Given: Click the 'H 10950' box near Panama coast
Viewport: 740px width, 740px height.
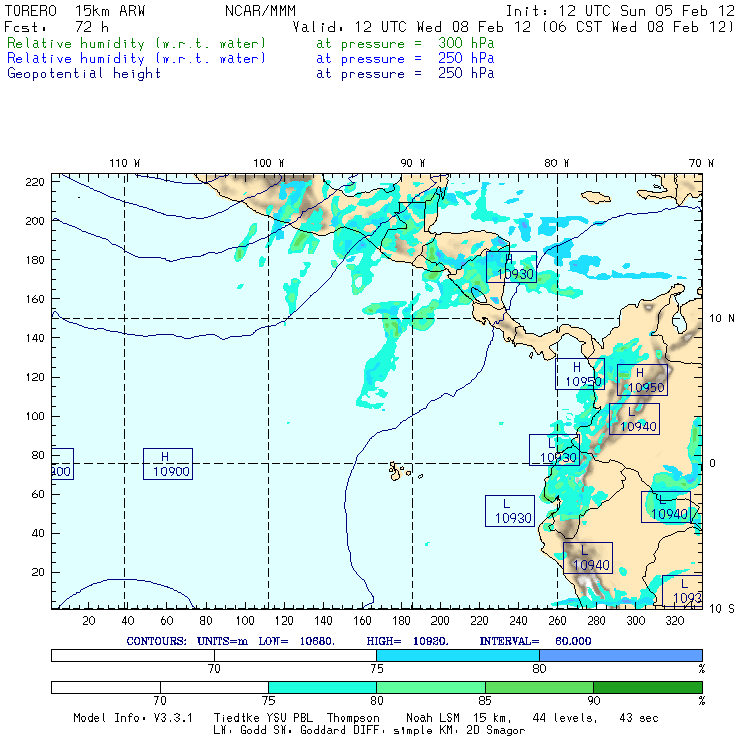Looking at the screenshot, I should click(580, 374).
